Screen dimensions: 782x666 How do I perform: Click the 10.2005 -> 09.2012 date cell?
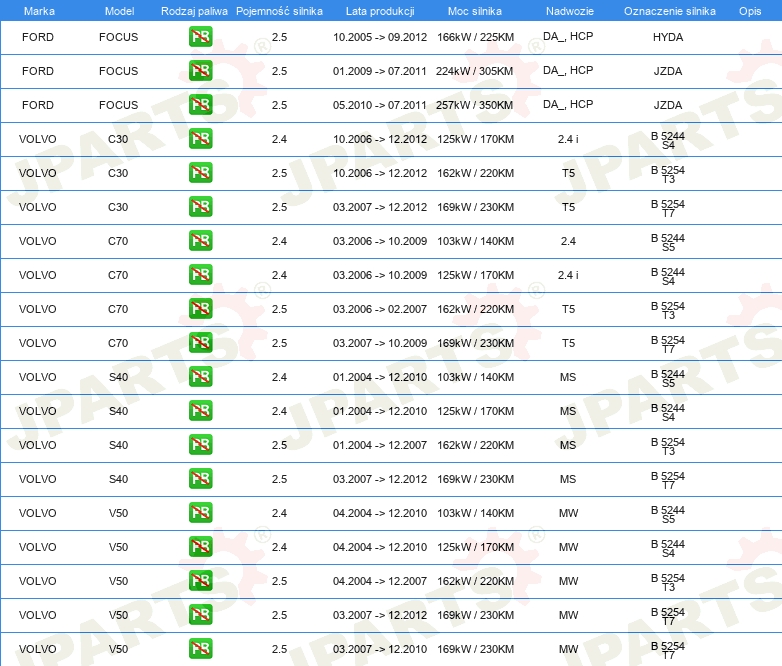tap(380, 37)
